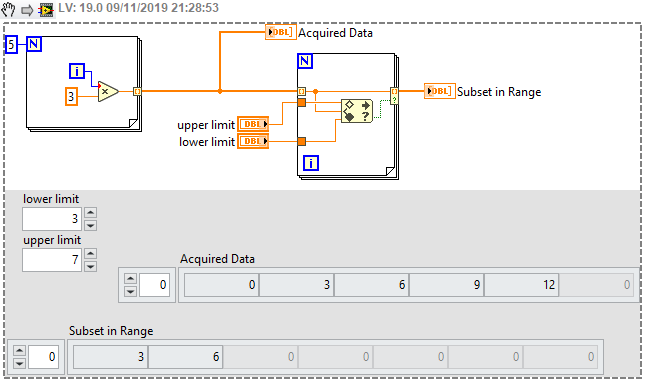Click the Subset in Range index field
This screenshot has height=382, width=645.
(x=43, y=357)
